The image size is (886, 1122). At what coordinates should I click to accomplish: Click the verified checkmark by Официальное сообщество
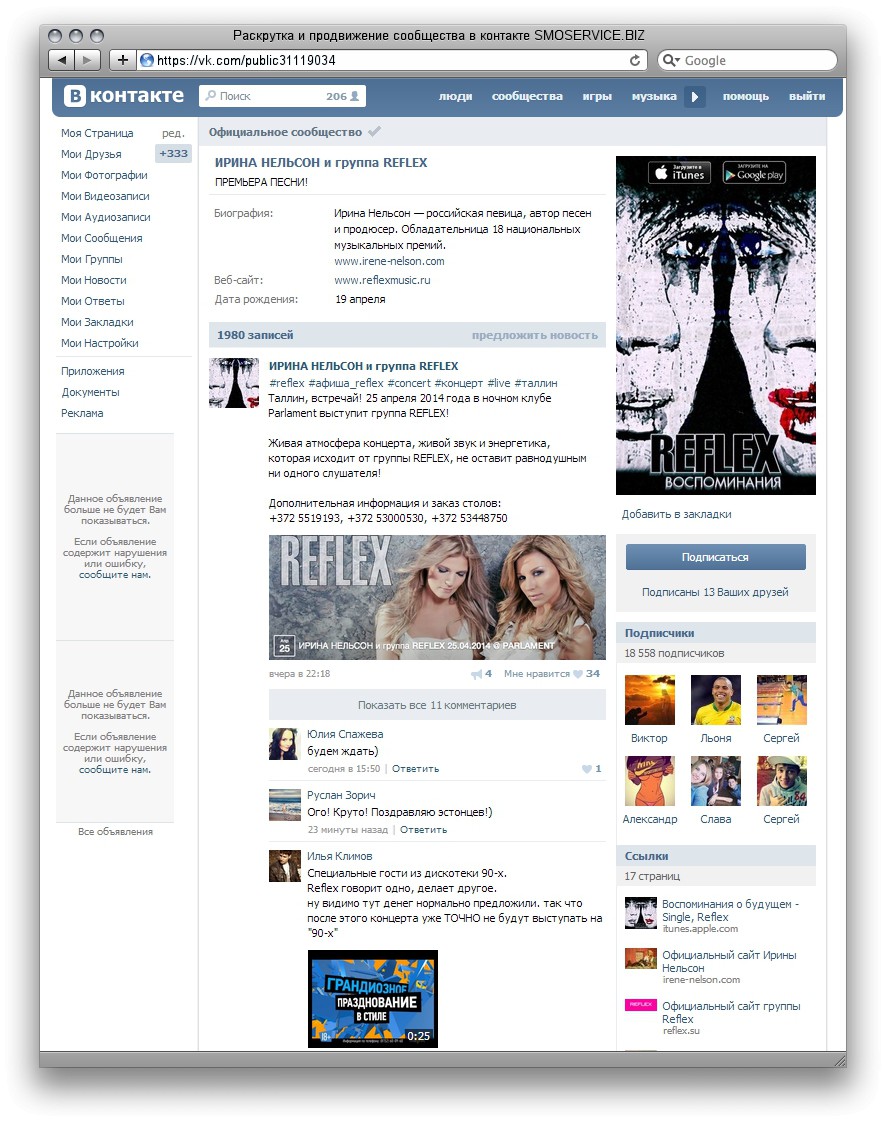(x=374, y=132)
